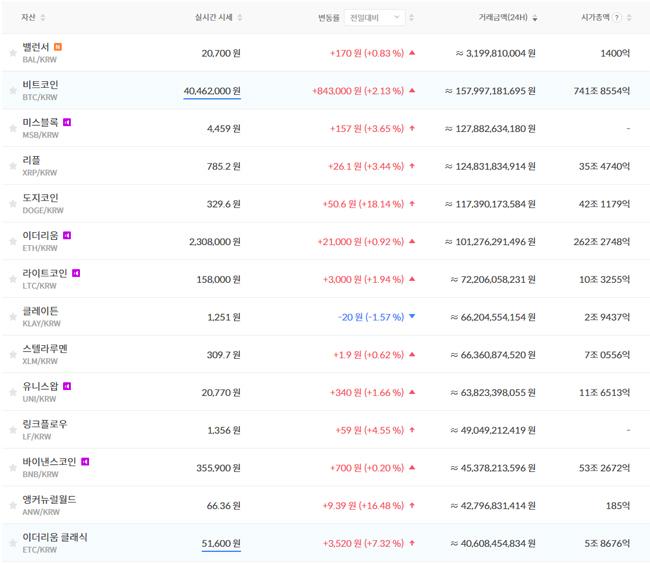Click sort arrows beside the 전일대비 dropdown
The height and width of the screenshot is (563, 650).
point(412,18)
